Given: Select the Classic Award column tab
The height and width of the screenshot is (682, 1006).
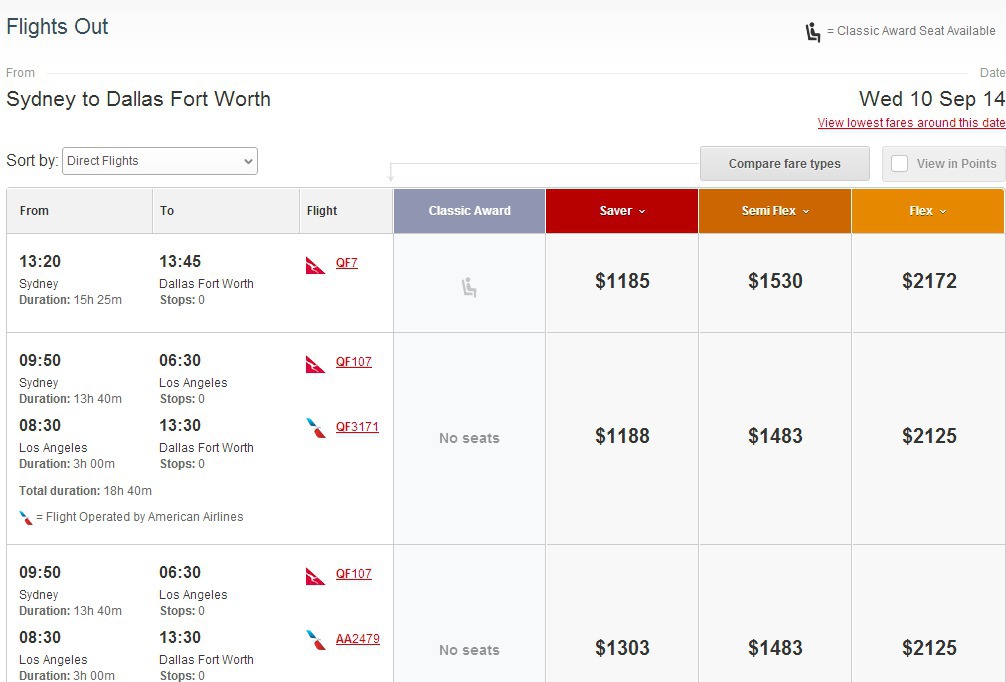Looking at the screenshot, I should pos(469,211).
